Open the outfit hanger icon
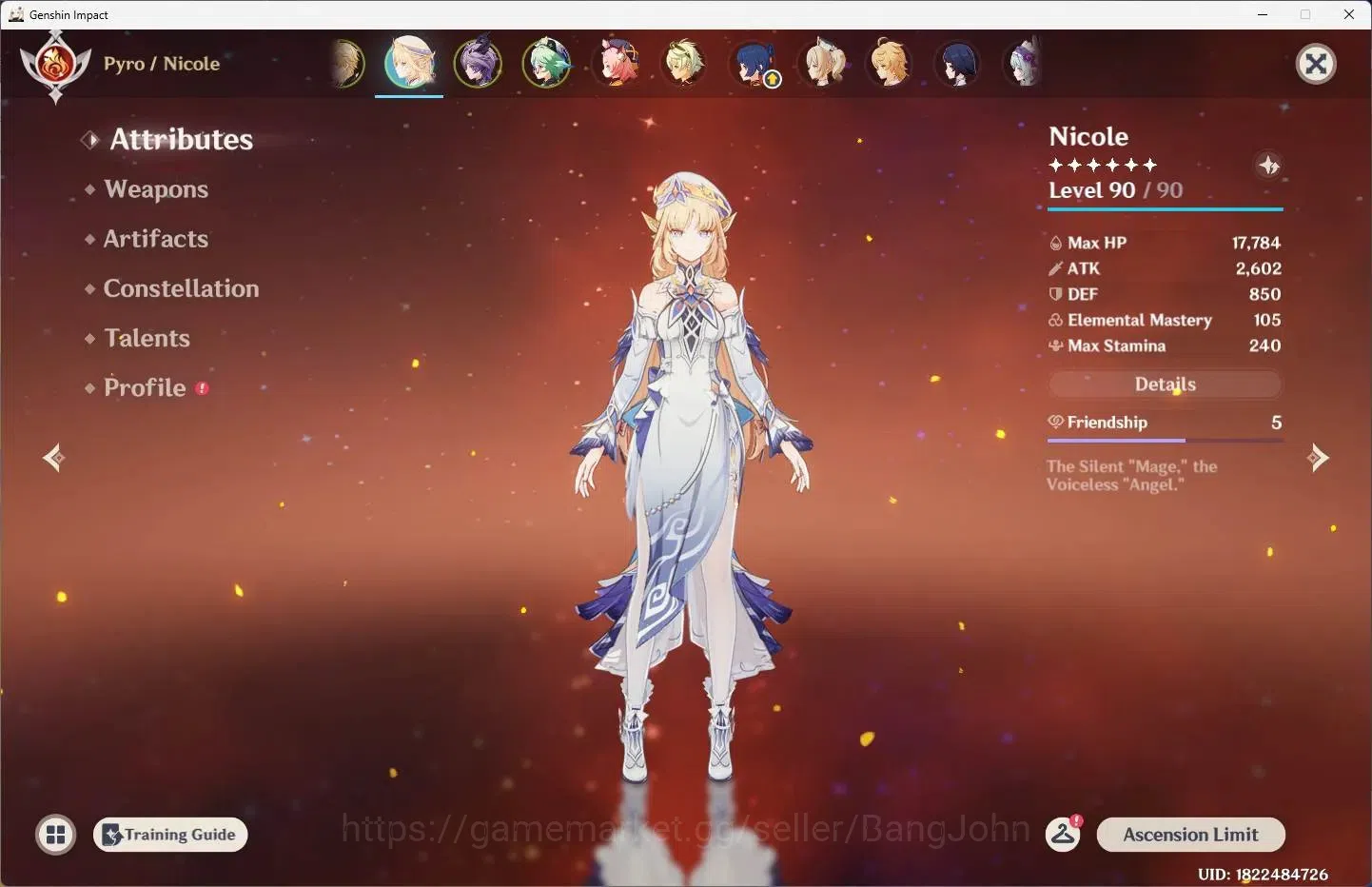Image resolution: width=1372 pixels, height=887 pixels. point(1064,834)
